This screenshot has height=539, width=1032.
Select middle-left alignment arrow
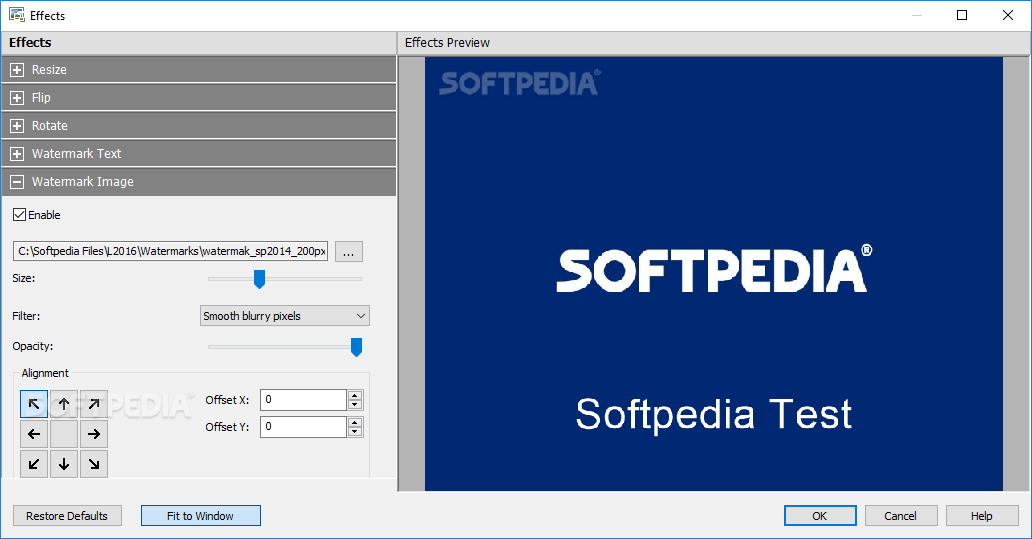[34, 434]
